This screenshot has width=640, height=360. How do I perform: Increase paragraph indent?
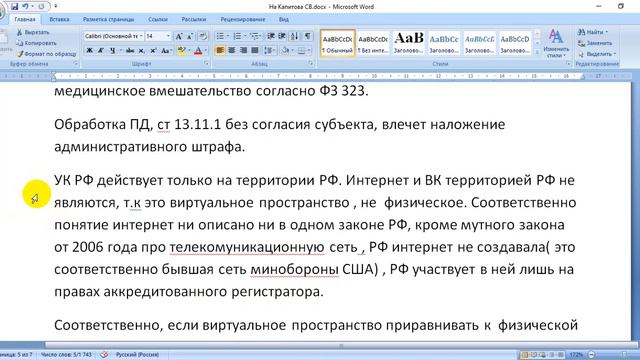(282, 36)
